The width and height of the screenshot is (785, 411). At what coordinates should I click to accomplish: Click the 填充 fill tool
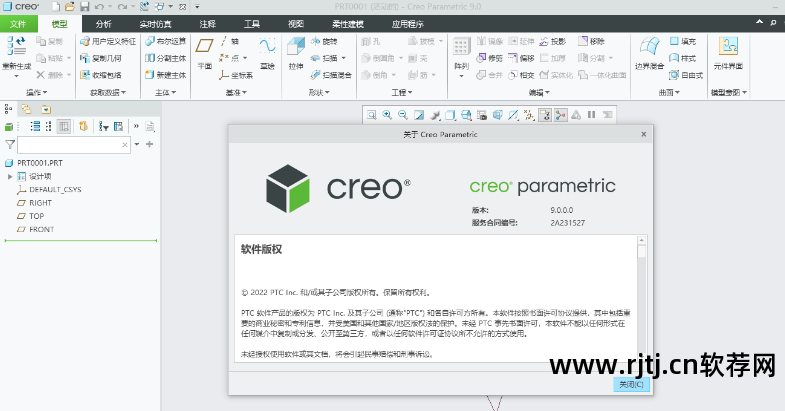click(683, 42)
